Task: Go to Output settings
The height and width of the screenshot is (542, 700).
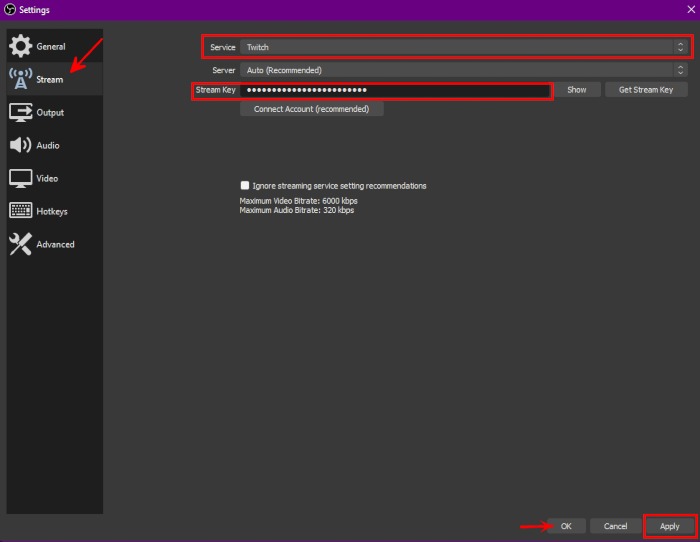Action: point(54,112)
